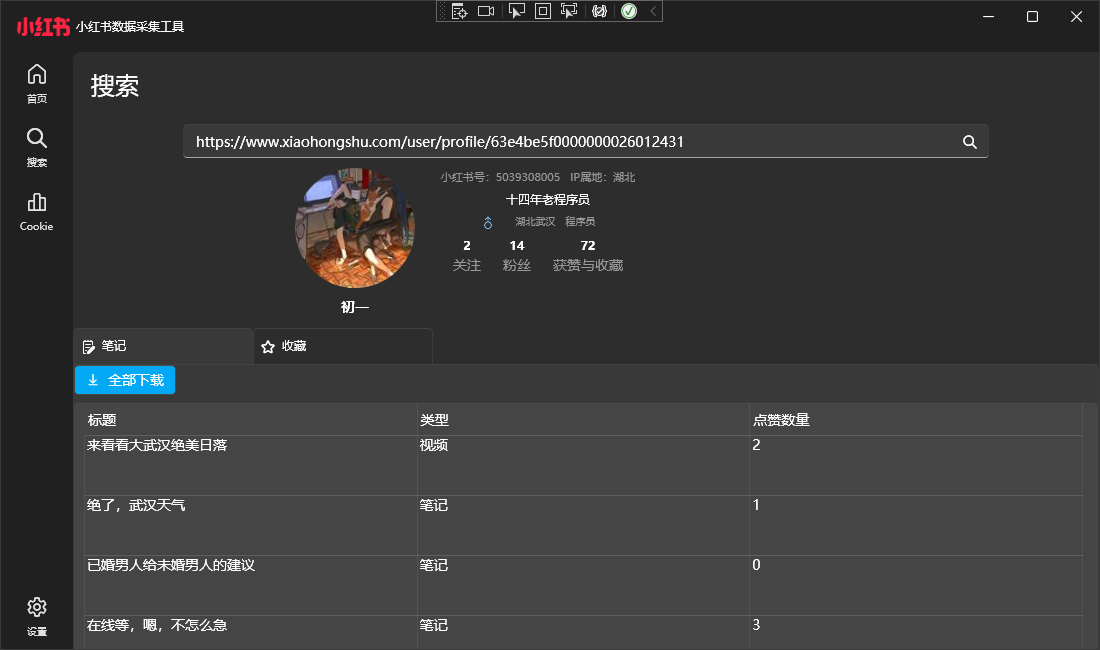Click the video camera debug toolbar icon
The image size is (1100, 650).
point(485,11)
